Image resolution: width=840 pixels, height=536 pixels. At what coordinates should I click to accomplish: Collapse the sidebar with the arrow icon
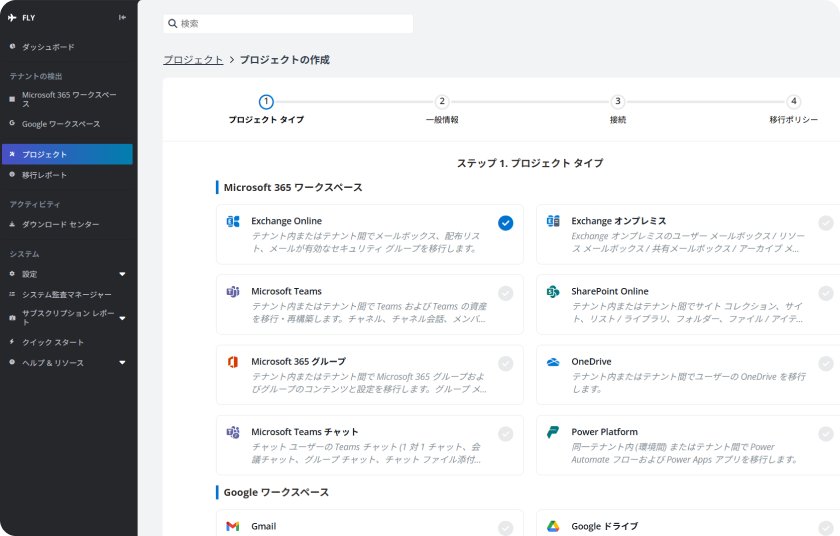[122, 18]
